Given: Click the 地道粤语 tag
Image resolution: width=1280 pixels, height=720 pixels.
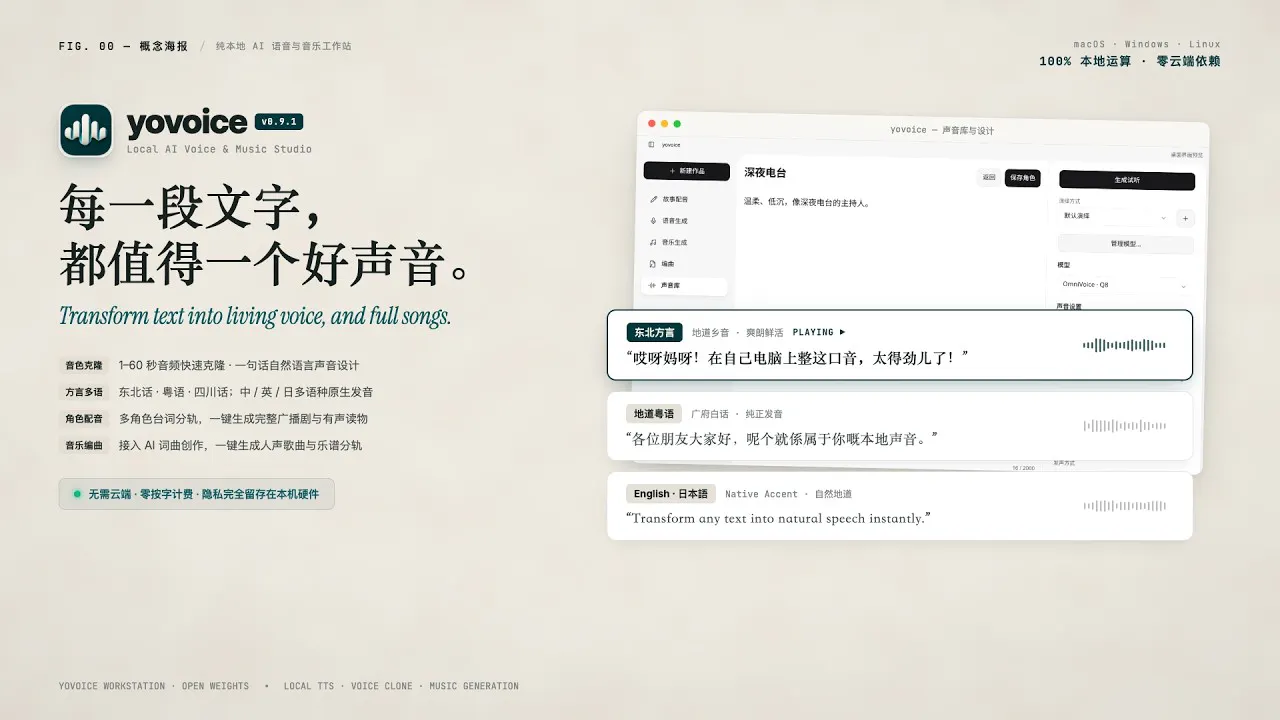Looking at the screenshot, I should click(x=655, y=414).
